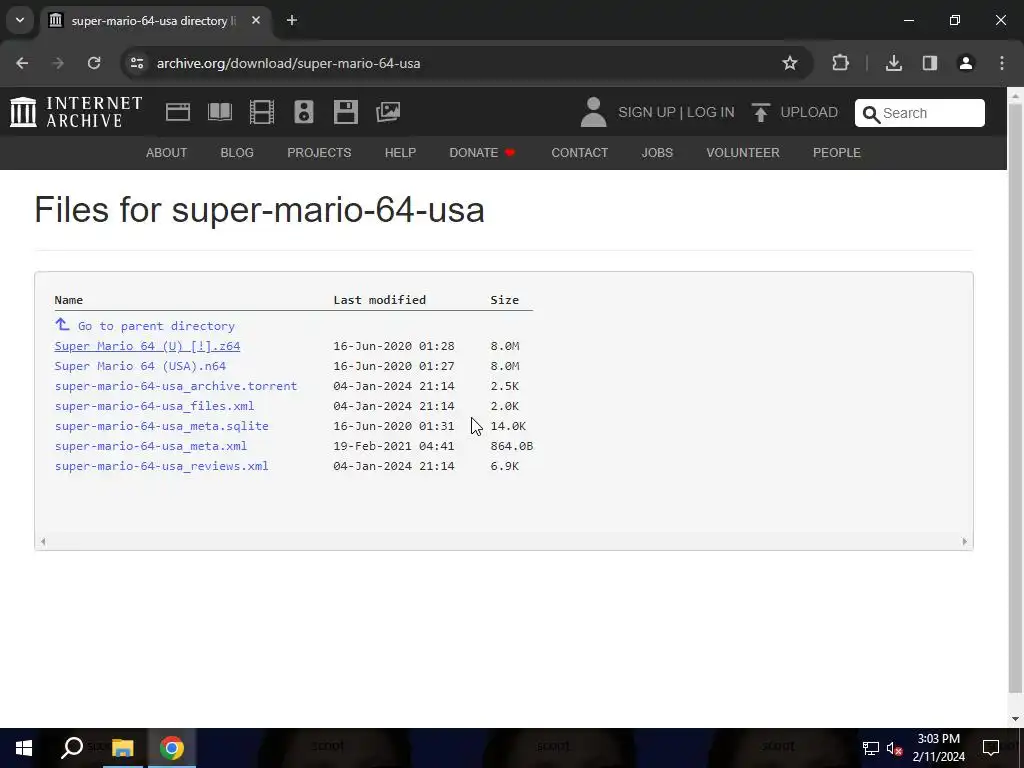Viewport: 1024px width, 768px height.
Task: Open the Software floppy disk icon
Action: 345,112
